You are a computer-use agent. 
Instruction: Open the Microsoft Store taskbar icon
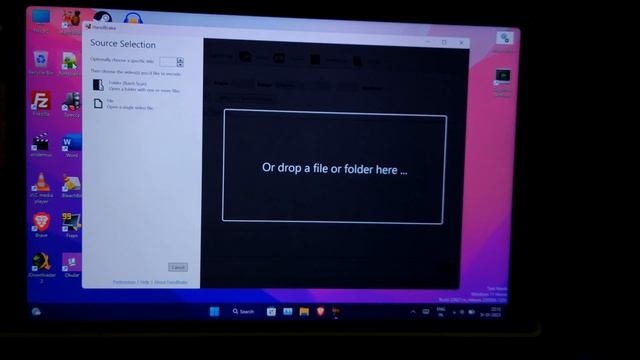click(271, 312)
